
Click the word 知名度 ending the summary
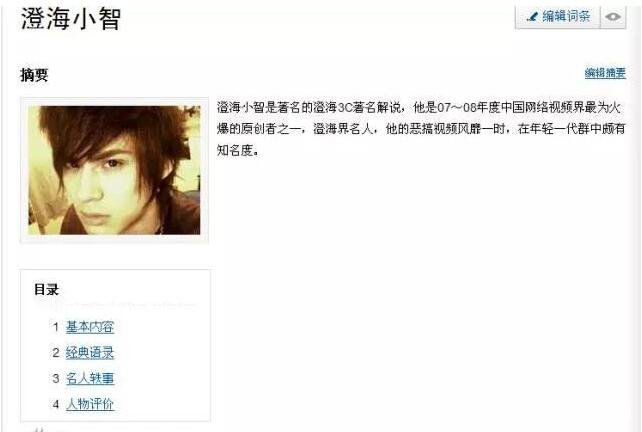point(235,150)
